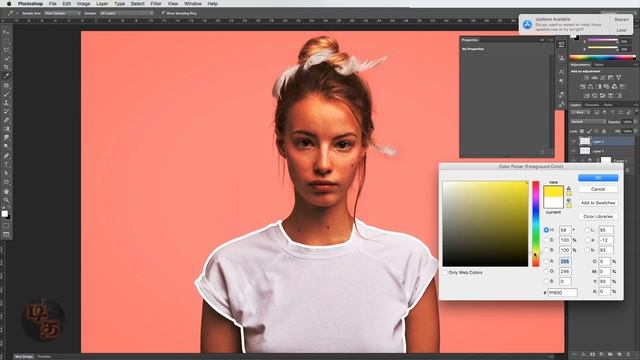Click the hex color input field
Image resolution: width=640 pixels, height=360 pixels.
tap(562, 292)
